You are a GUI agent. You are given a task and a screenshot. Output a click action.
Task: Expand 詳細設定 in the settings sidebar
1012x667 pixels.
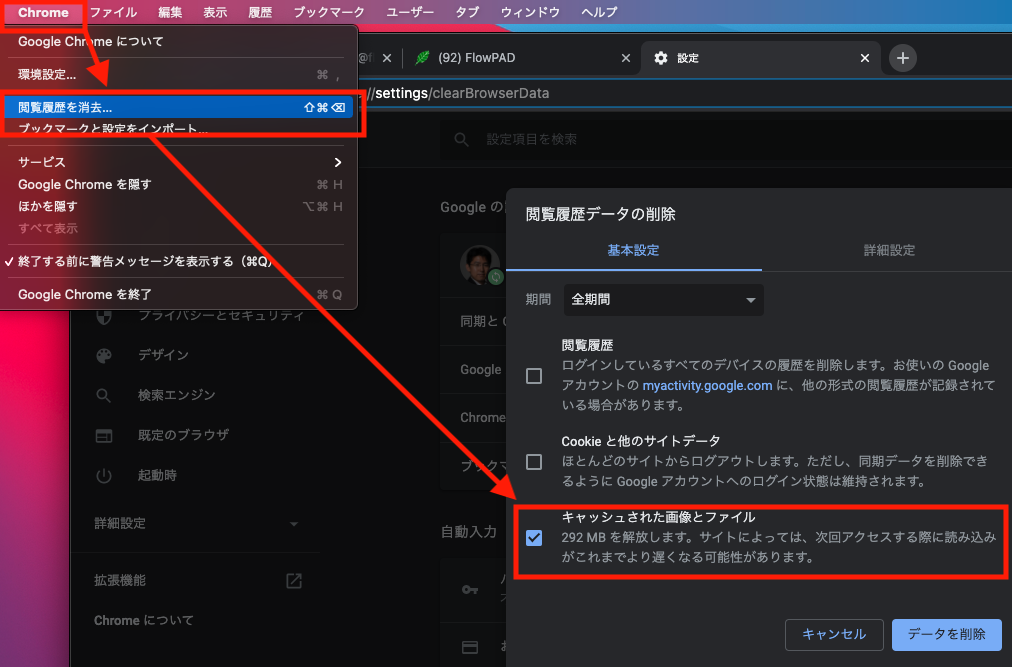pos(196,523)
